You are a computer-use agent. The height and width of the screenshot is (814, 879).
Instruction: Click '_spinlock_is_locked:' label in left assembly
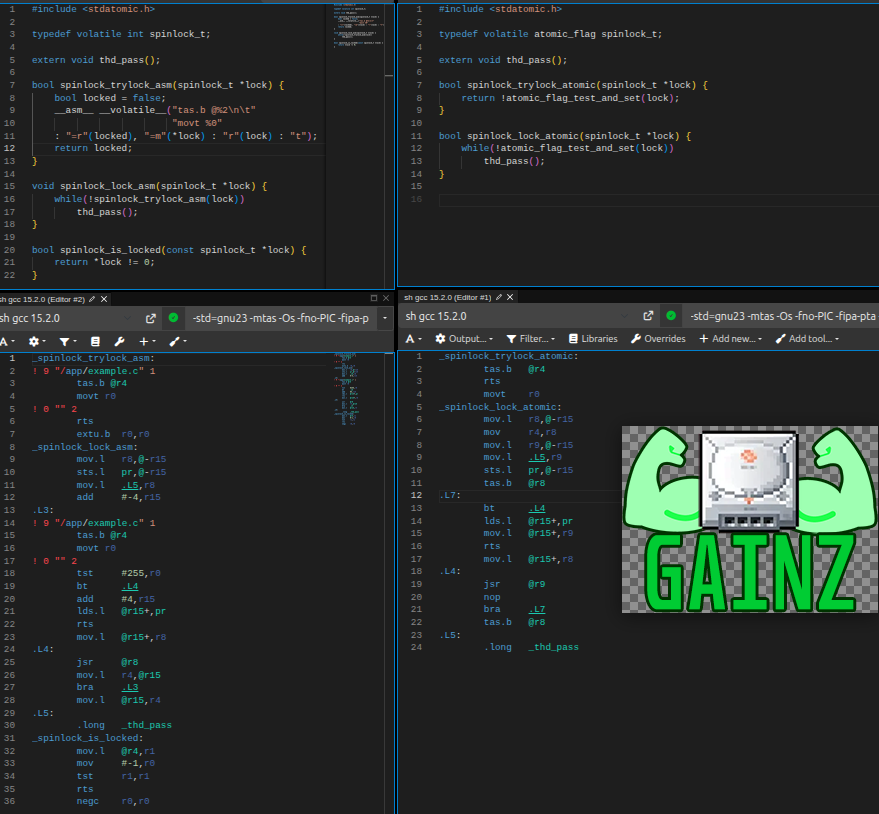pyautogui.click(x=87, y=738)
